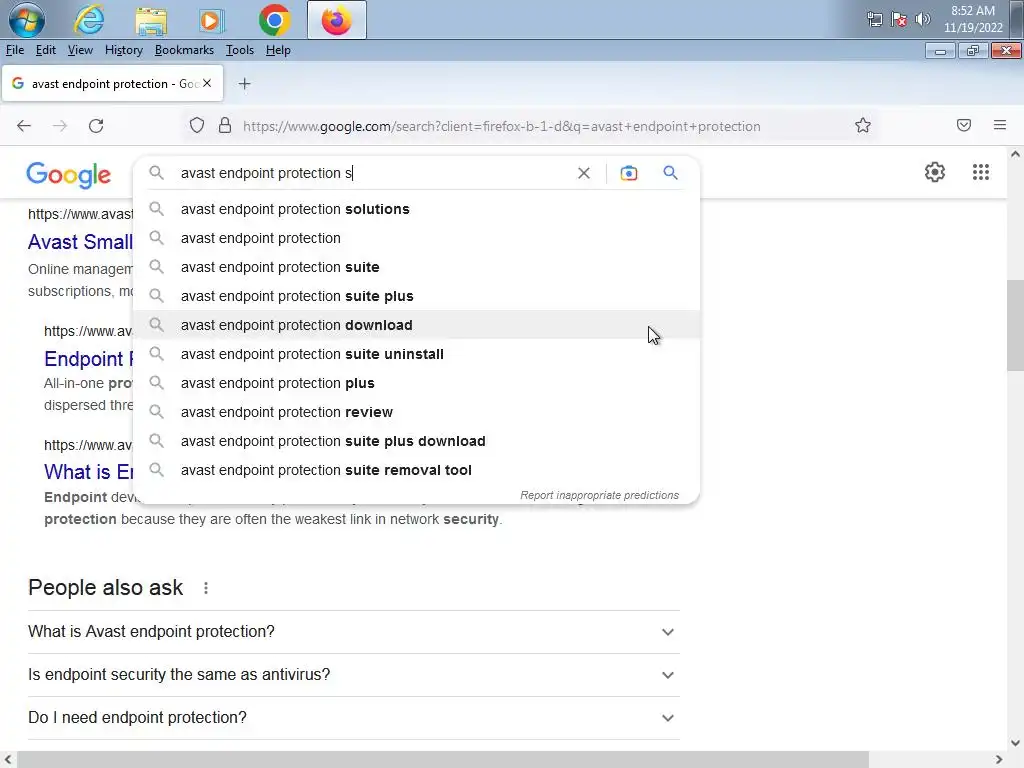Close the avast endpoint protection tab
The height and width of the screenshot is (768, 1024).
207,83
